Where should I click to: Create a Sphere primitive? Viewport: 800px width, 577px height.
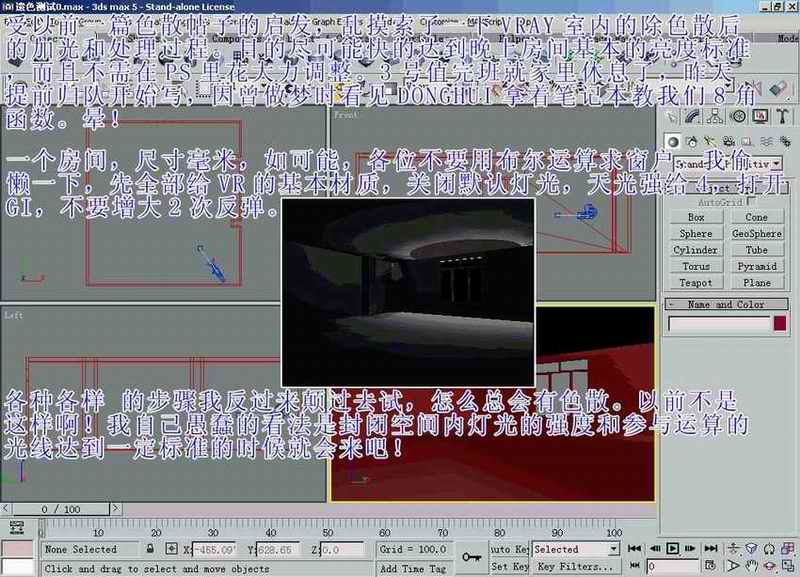point(696,234)
